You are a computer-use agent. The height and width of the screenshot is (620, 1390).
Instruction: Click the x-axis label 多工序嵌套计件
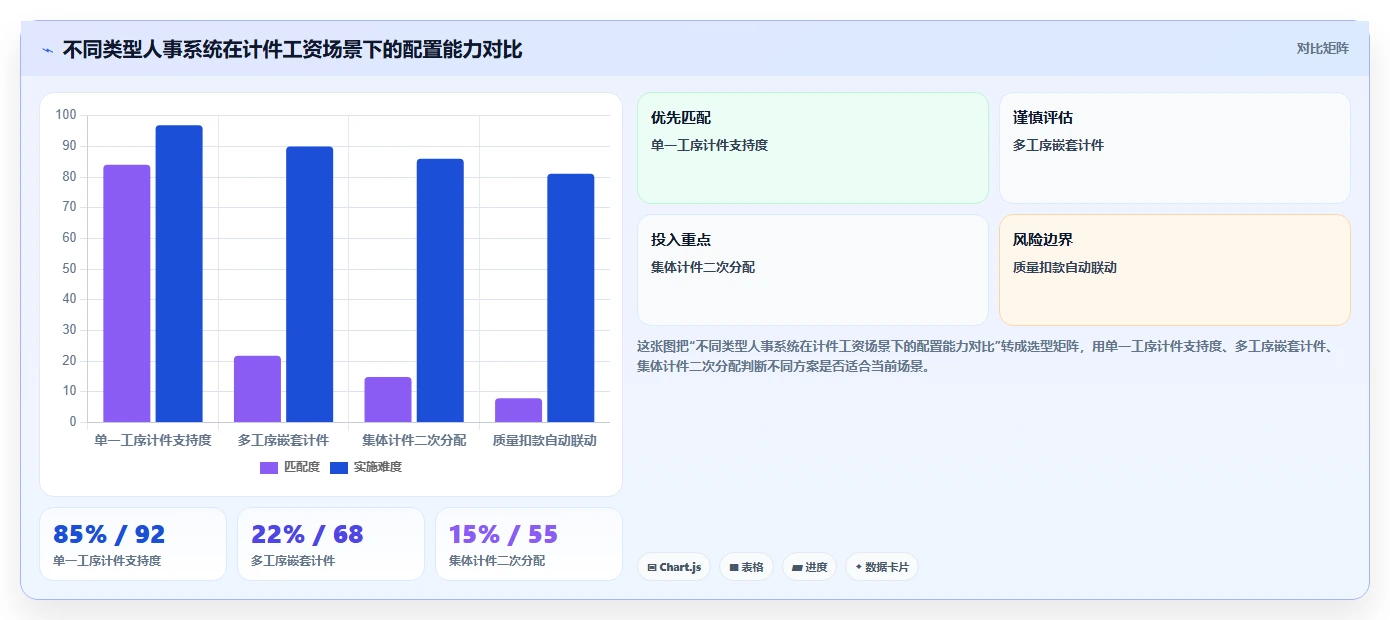[x=283, y=440]
